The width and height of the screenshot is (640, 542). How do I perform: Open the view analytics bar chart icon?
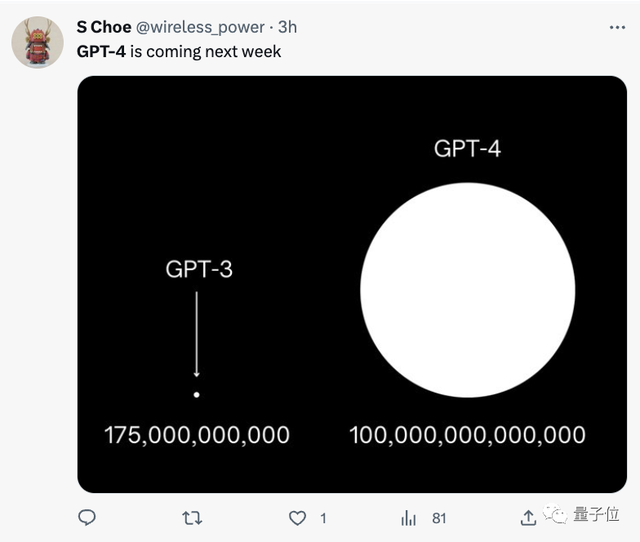point(408,518)
